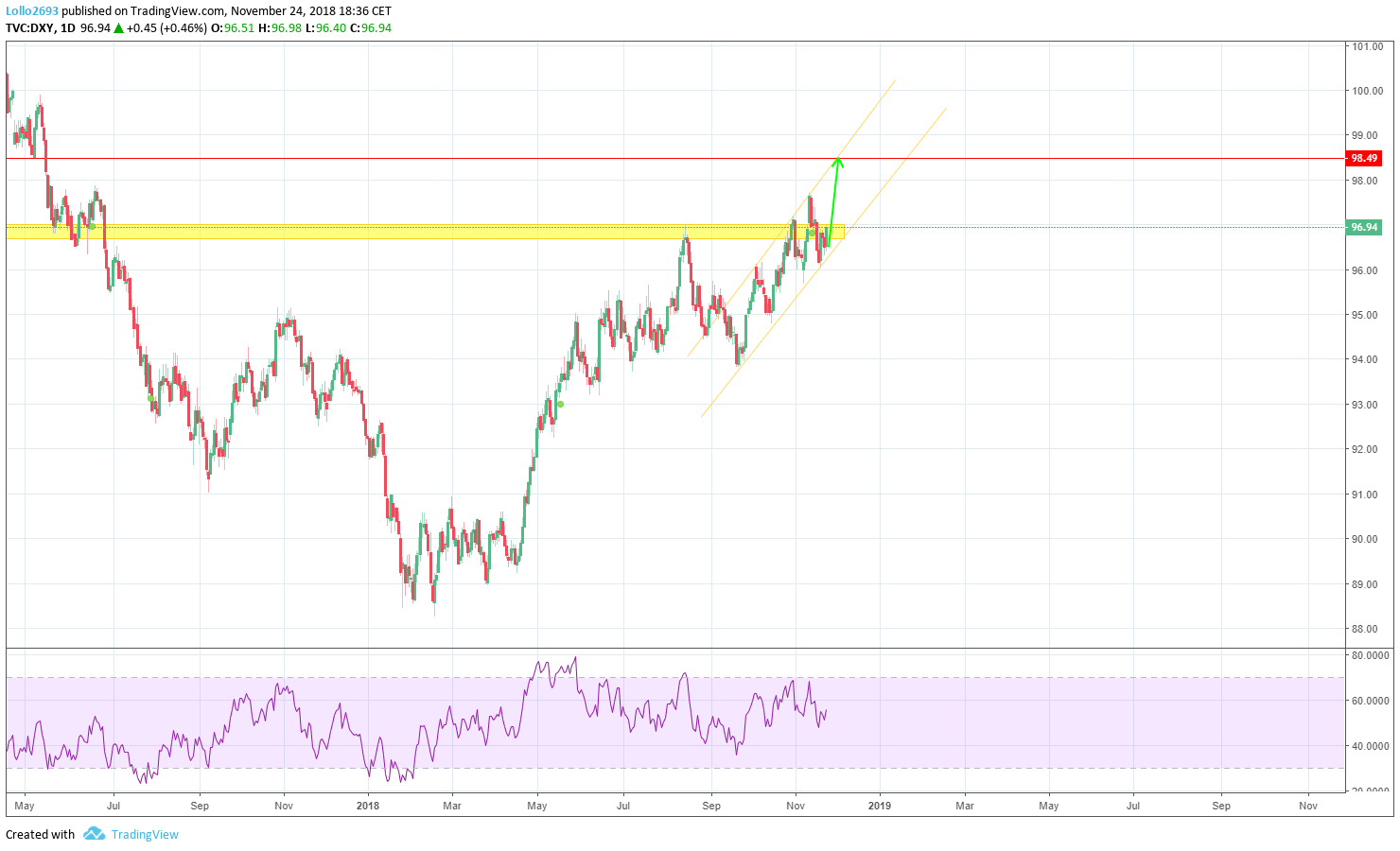Click the TVC:DXY symbol label
The height and width of the screenshot is (851, 1400).
click(29, 27)
